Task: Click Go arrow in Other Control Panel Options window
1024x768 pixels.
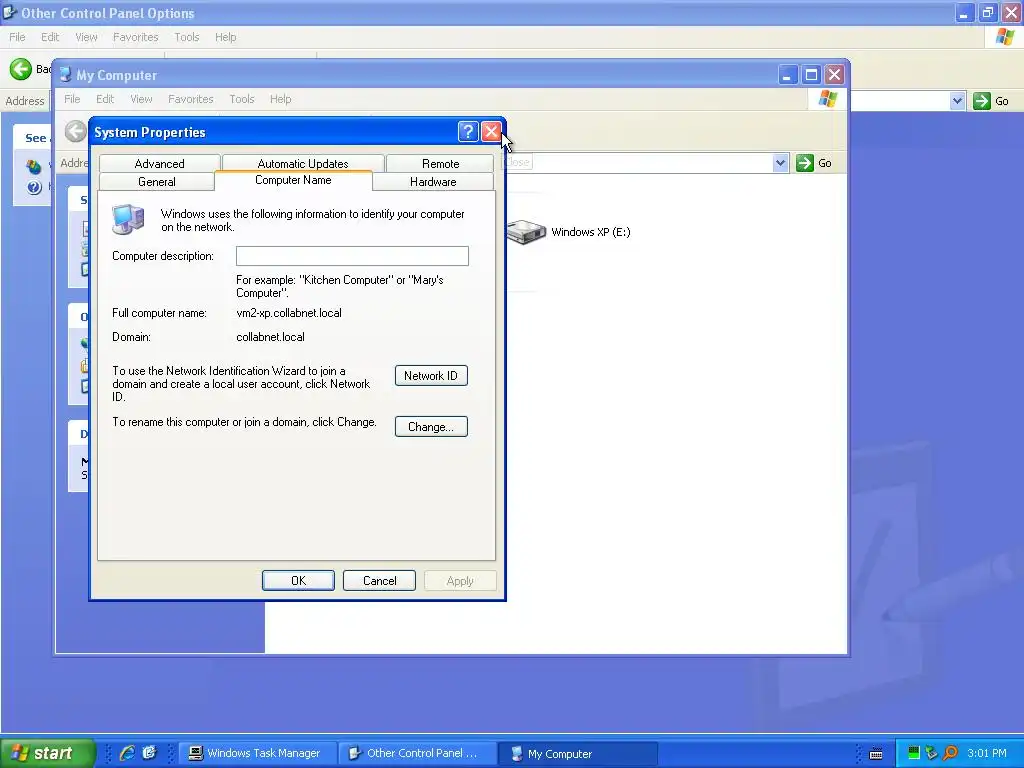Action: click(982, 101)
